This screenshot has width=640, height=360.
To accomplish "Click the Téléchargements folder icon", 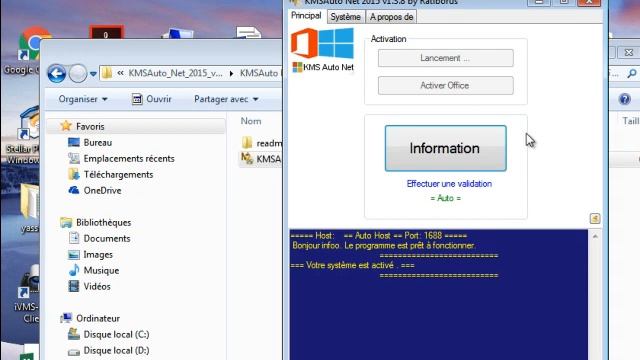I will [x=73, y=174].
